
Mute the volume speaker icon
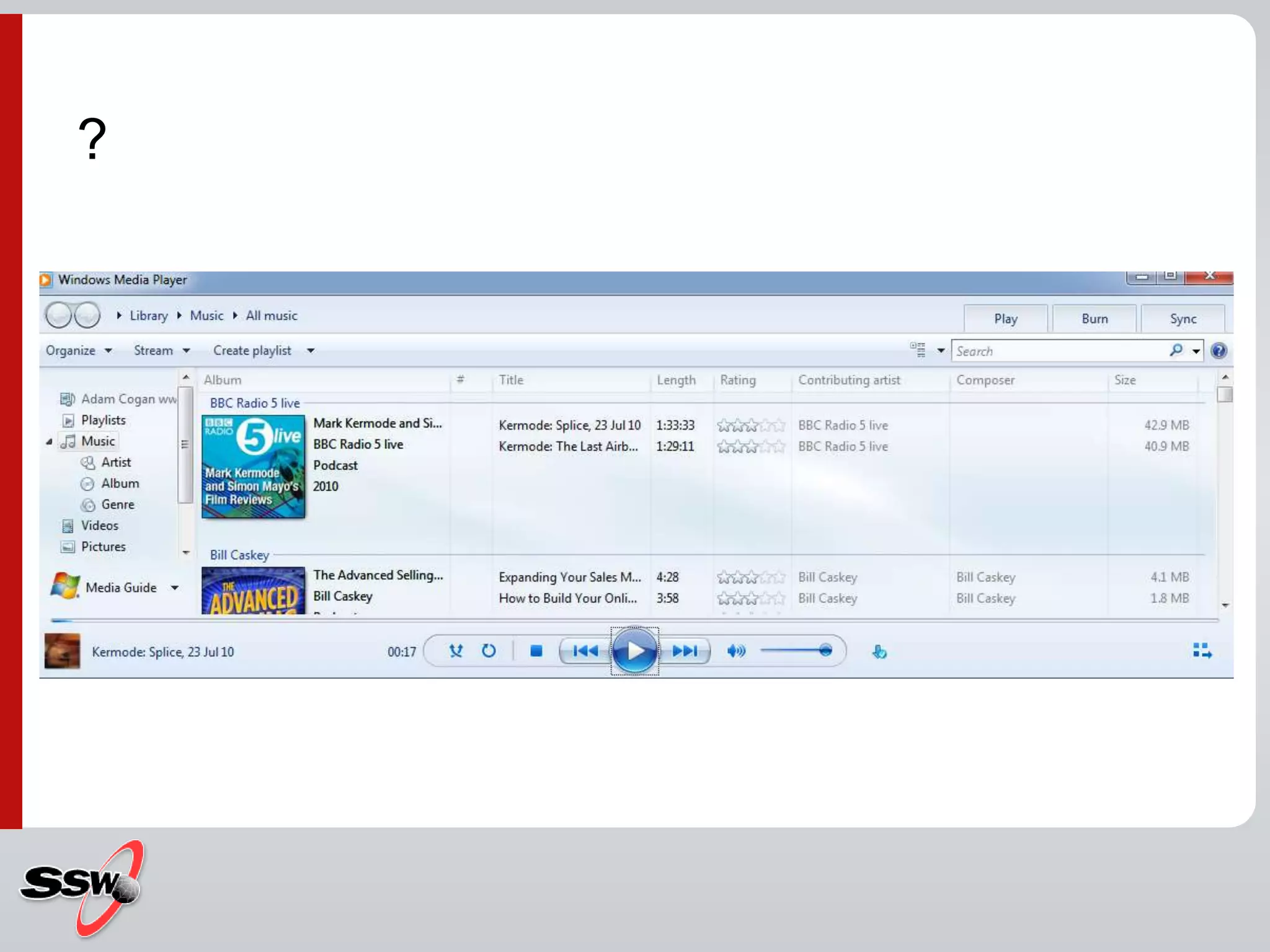735,651
